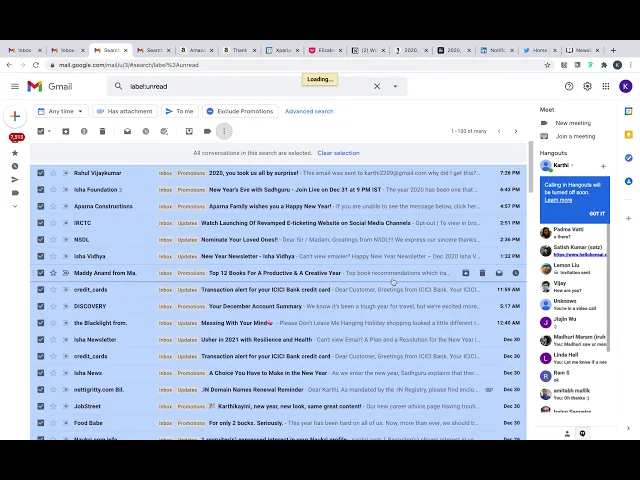Uncheck the NSDL email checkbox
This screenshot has width=640, height=480.
[41, 240]
